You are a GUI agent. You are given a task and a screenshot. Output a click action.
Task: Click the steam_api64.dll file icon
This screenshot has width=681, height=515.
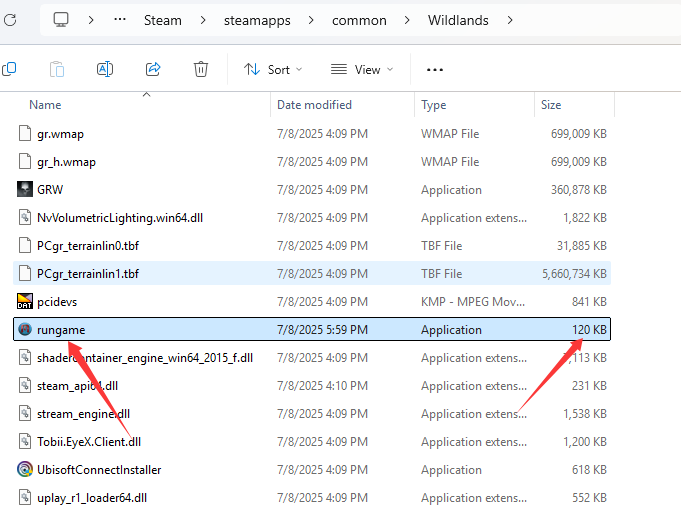25,386
